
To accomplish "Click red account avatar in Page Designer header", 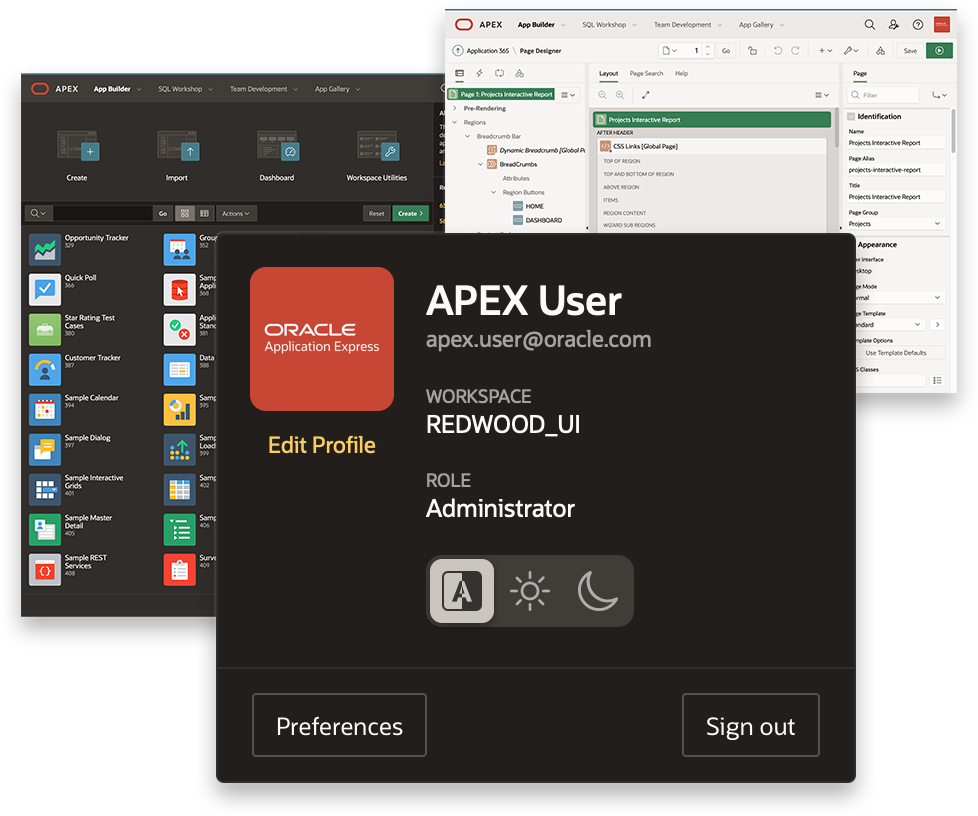I will [x=942, y=25].
